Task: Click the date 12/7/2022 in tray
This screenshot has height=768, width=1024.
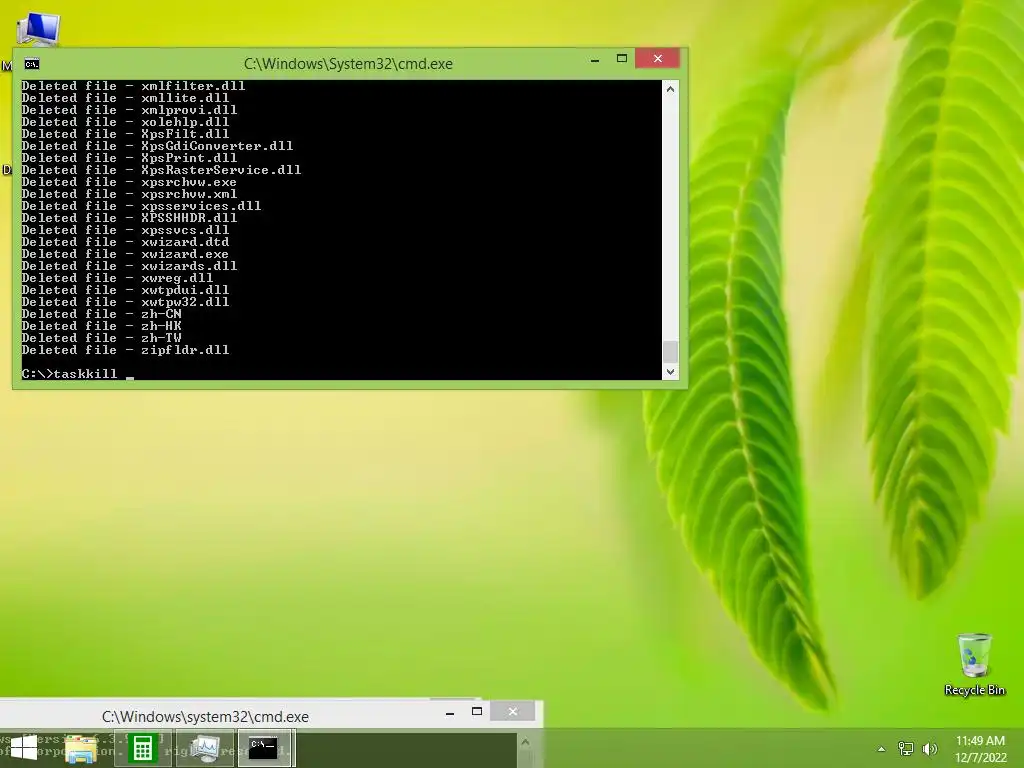Action: click(x=981, y=758)
